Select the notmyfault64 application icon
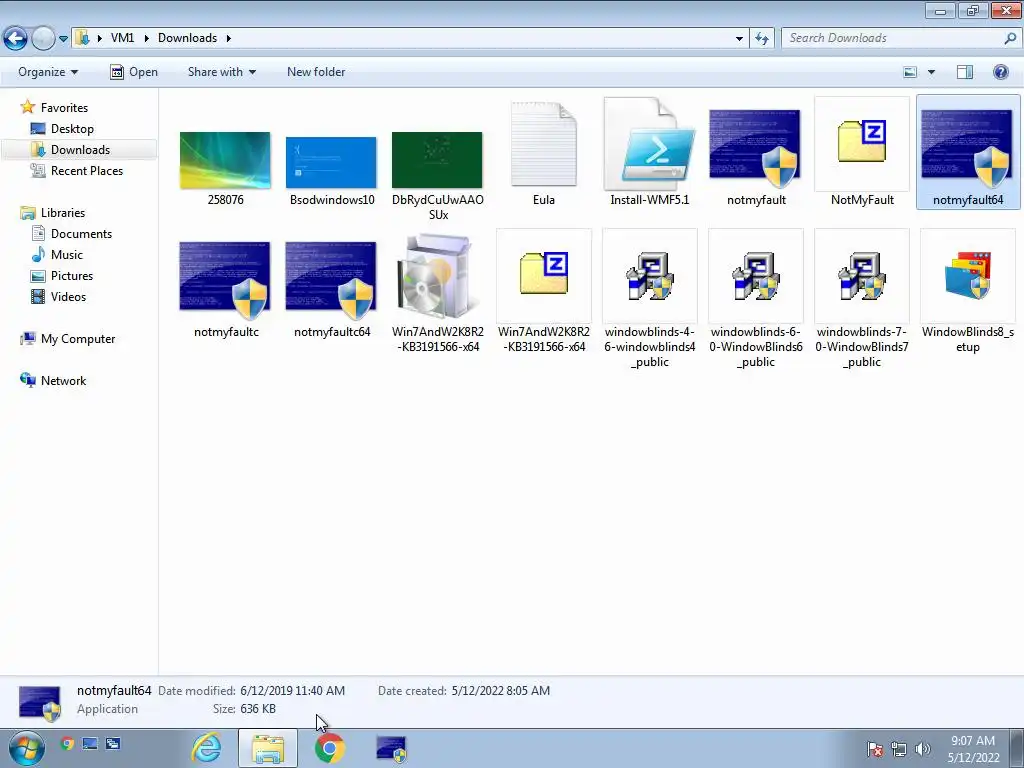This screenshot has width=1024, height=768. [968, 147]
